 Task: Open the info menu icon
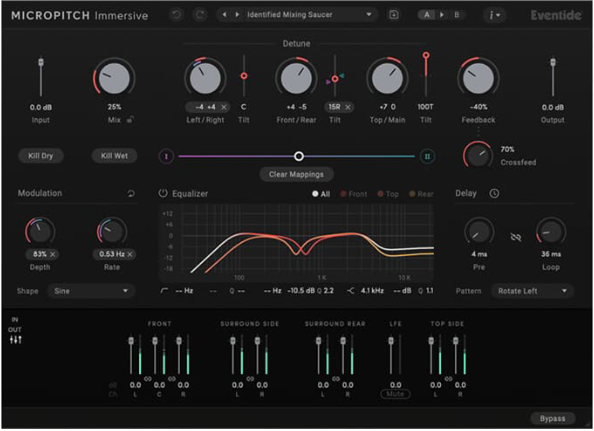(x=494, y=15)
